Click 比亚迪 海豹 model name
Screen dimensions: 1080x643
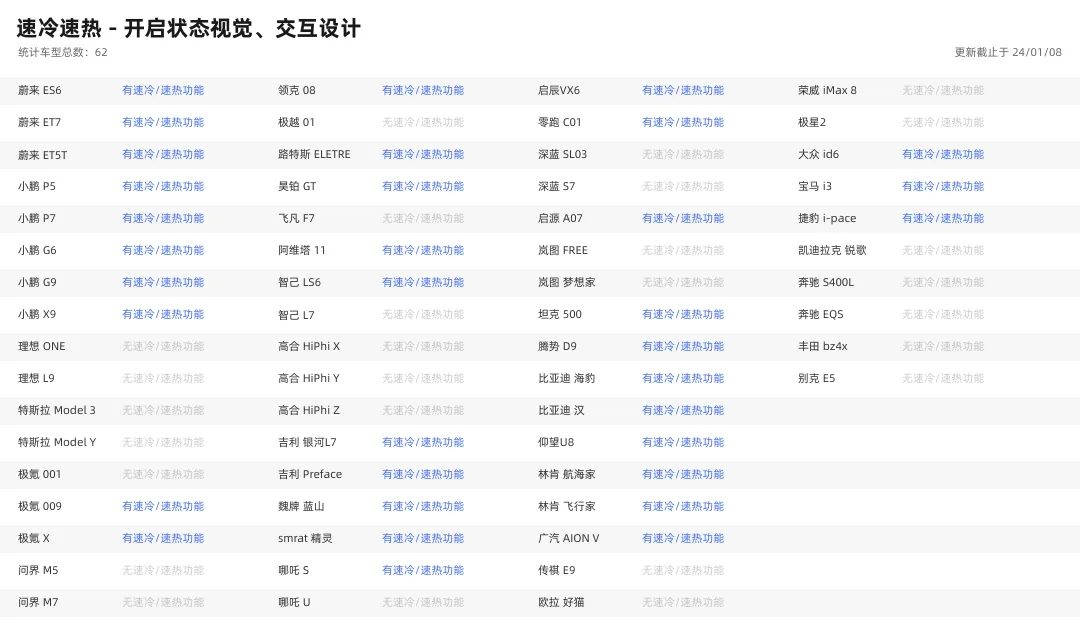point(566,379)
